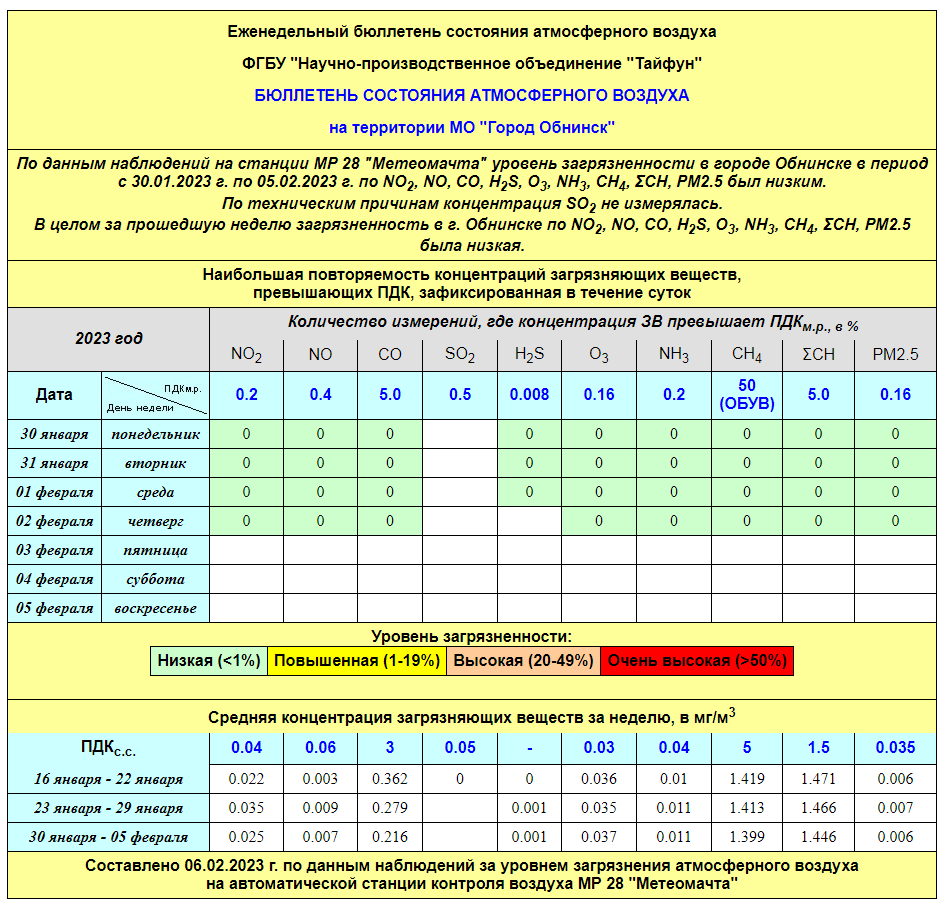Click the green 'Низкая (<1%)' legend swatch
945x910 pixels.
pyautogui.click(x=209, y=661)
